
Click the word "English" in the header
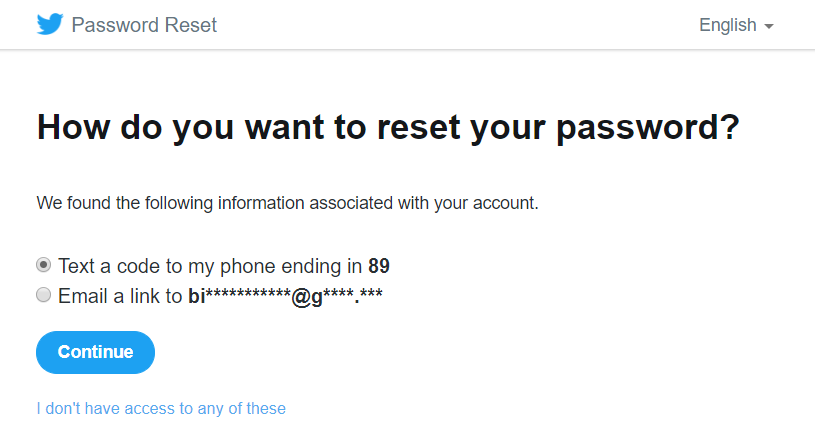pyautogui.click(x=728, y=25)
